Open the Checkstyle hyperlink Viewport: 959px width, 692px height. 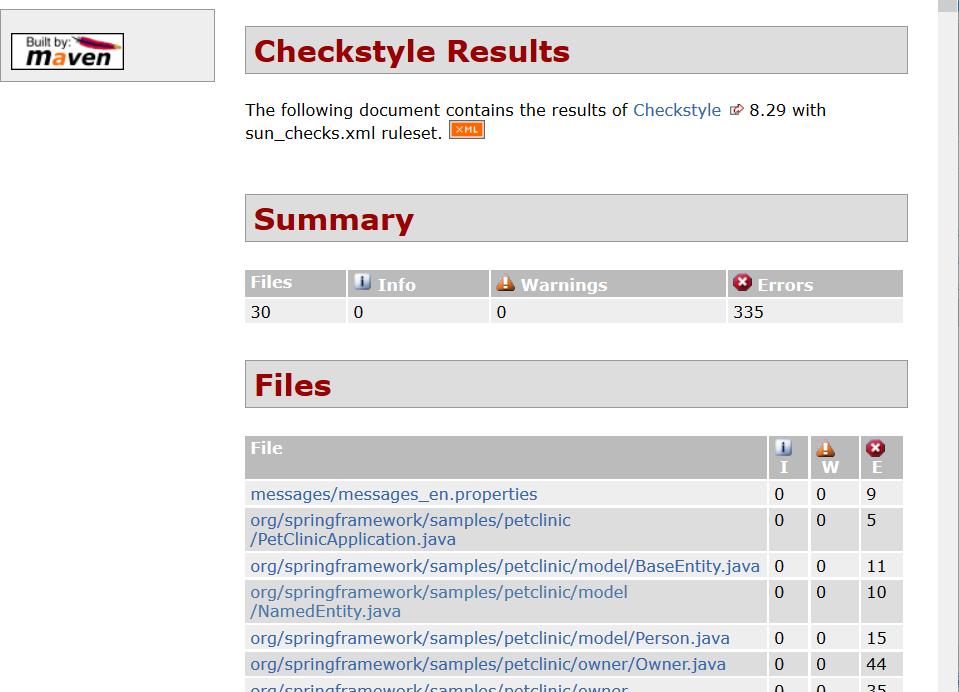pos(677,110)
